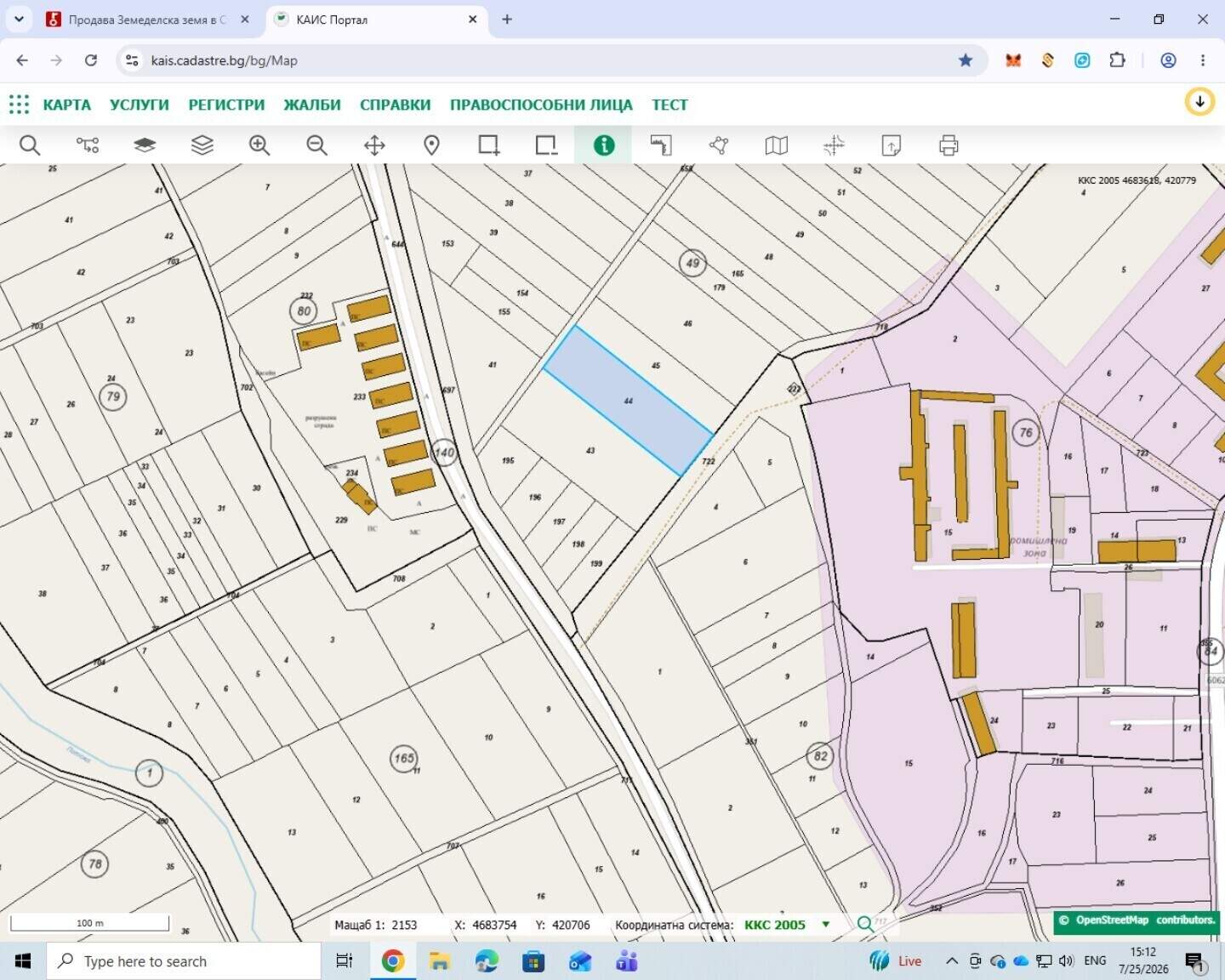This screenshot has height=980, width=1225.
Task: Click the ENG language indicator
Action: tap(1095, 960)
